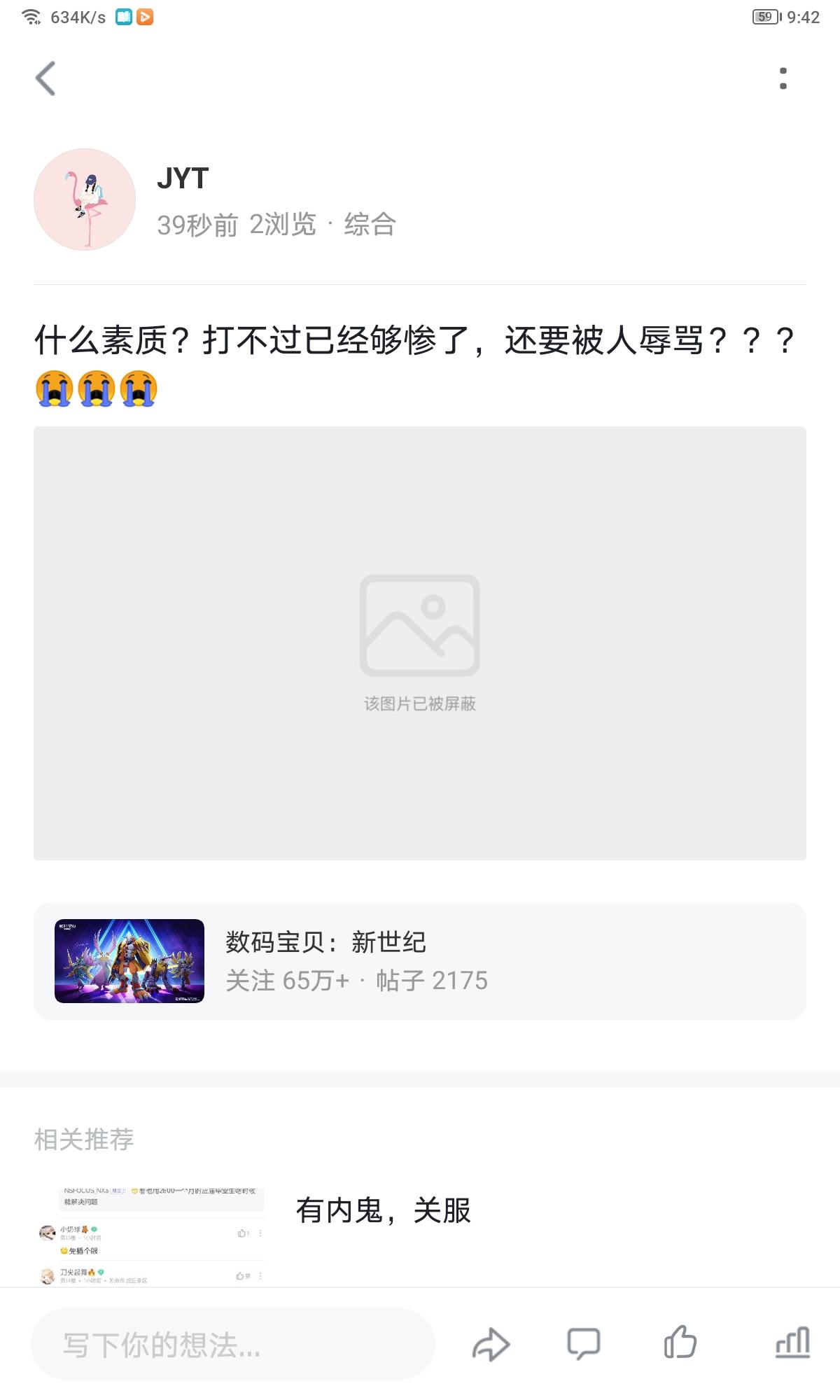Viewport: 840px width, 1400px height.
Task: Tap the blue book notification icon
Action: [124, 17]
